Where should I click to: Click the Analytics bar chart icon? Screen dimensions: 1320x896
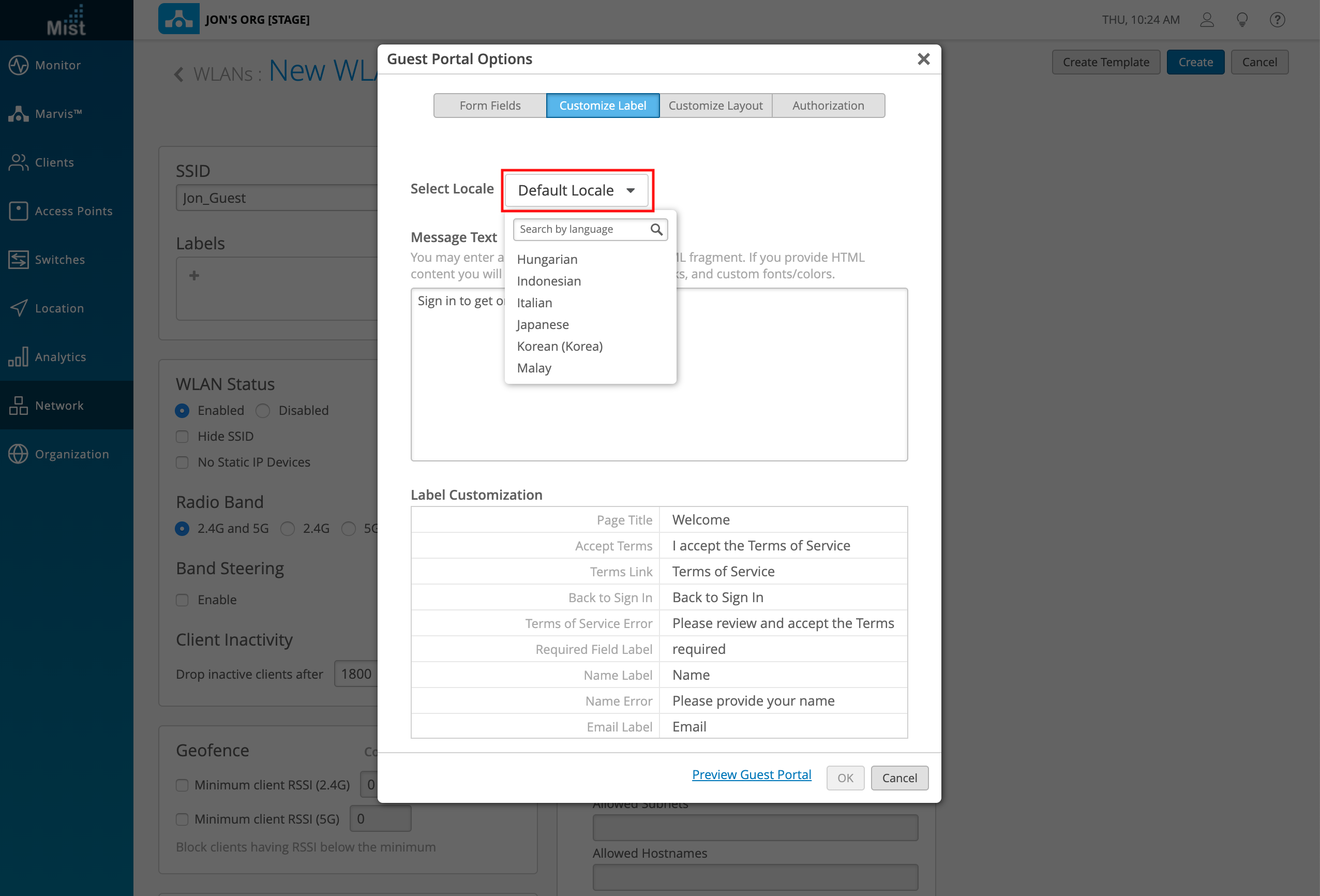pyautogui.click(x=18, y=357)
